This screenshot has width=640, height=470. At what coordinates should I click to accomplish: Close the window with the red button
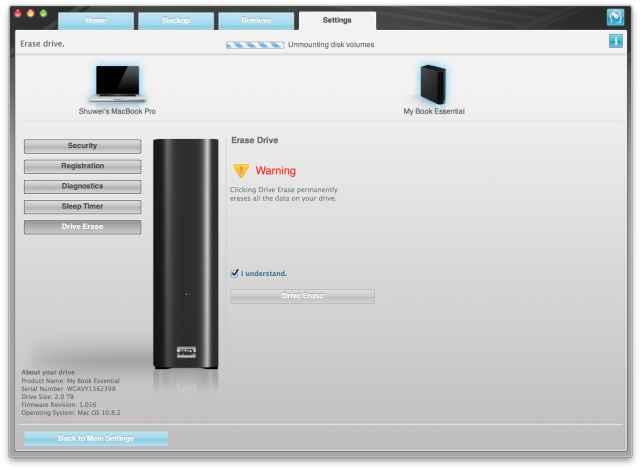[x=18, y=13]
